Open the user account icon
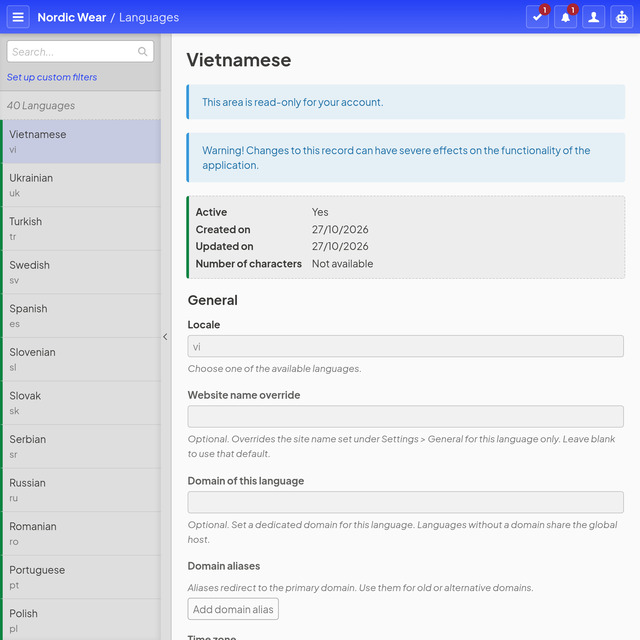Image resolution: width=640 pixels, height=640 pixels. 593,17
